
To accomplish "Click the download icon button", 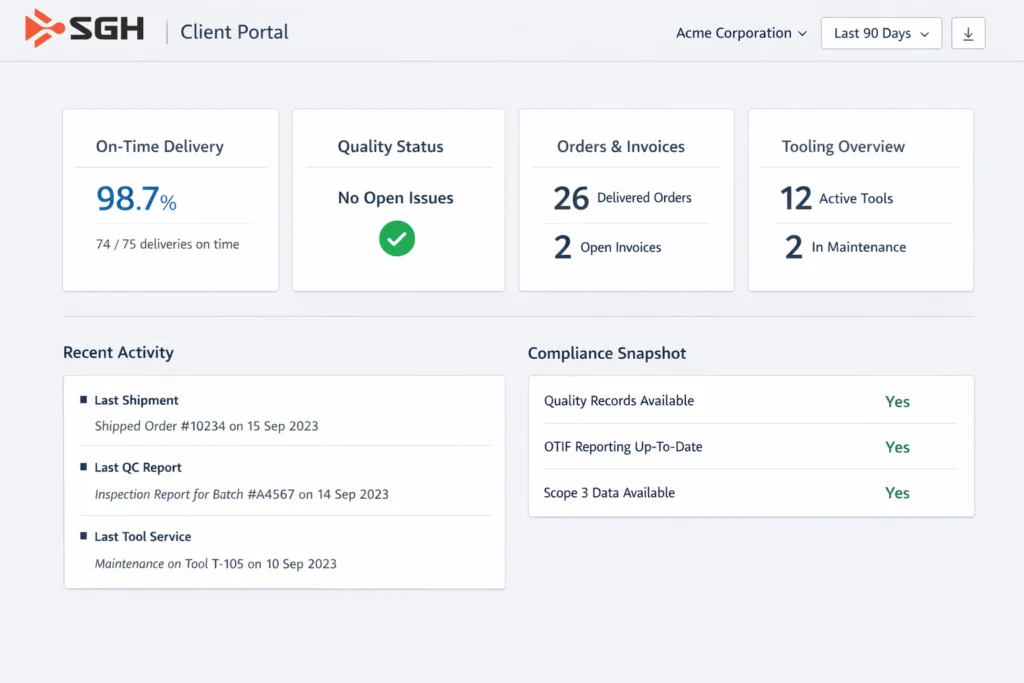I will pos(968,33).
